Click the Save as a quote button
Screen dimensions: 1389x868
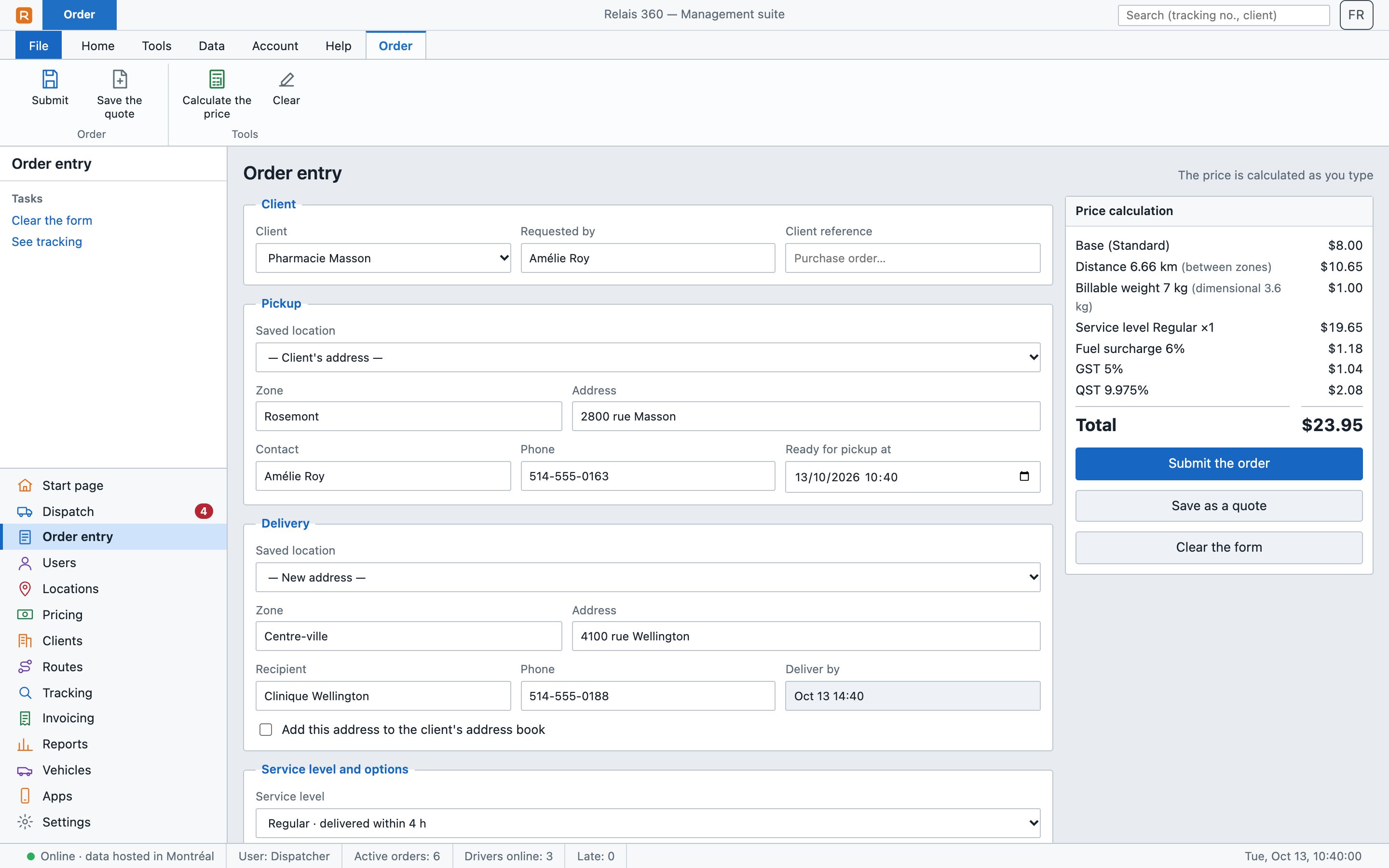pos(1219,506)
